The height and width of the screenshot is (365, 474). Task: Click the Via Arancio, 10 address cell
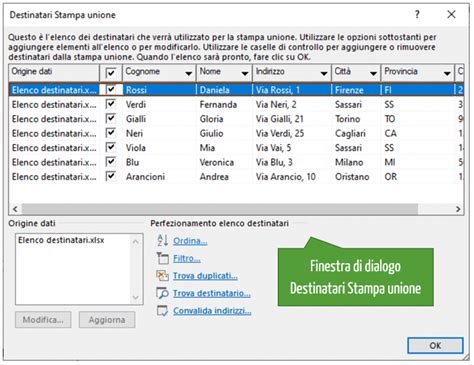click(292, 177)
